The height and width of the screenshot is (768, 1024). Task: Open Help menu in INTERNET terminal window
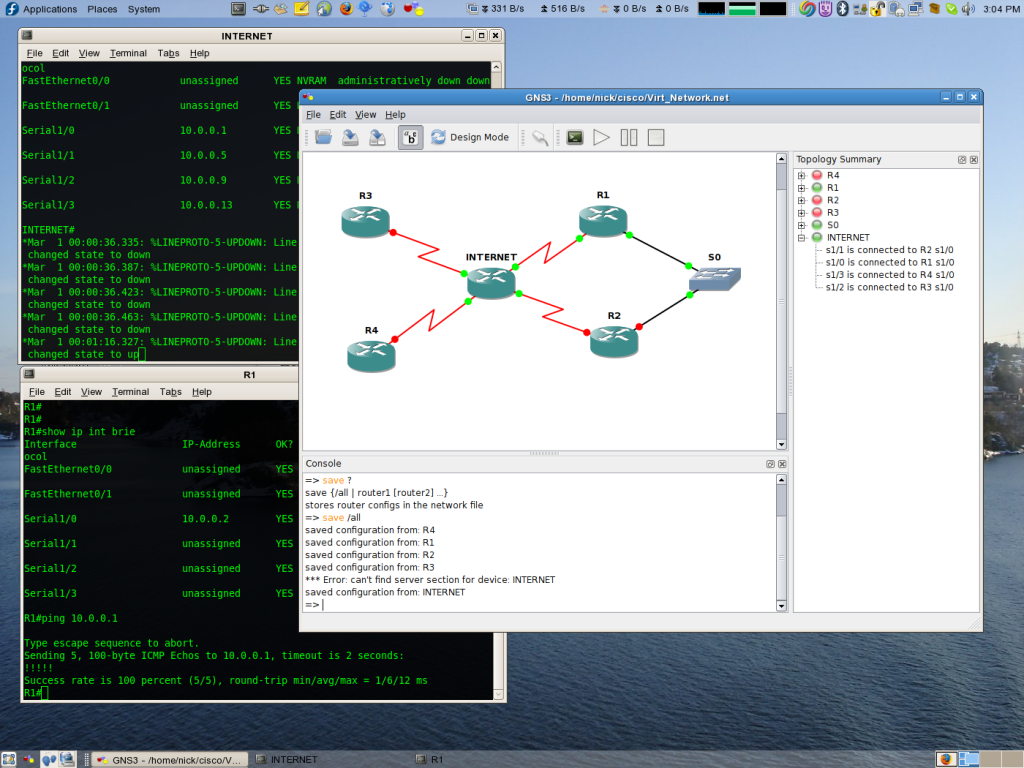200,53
